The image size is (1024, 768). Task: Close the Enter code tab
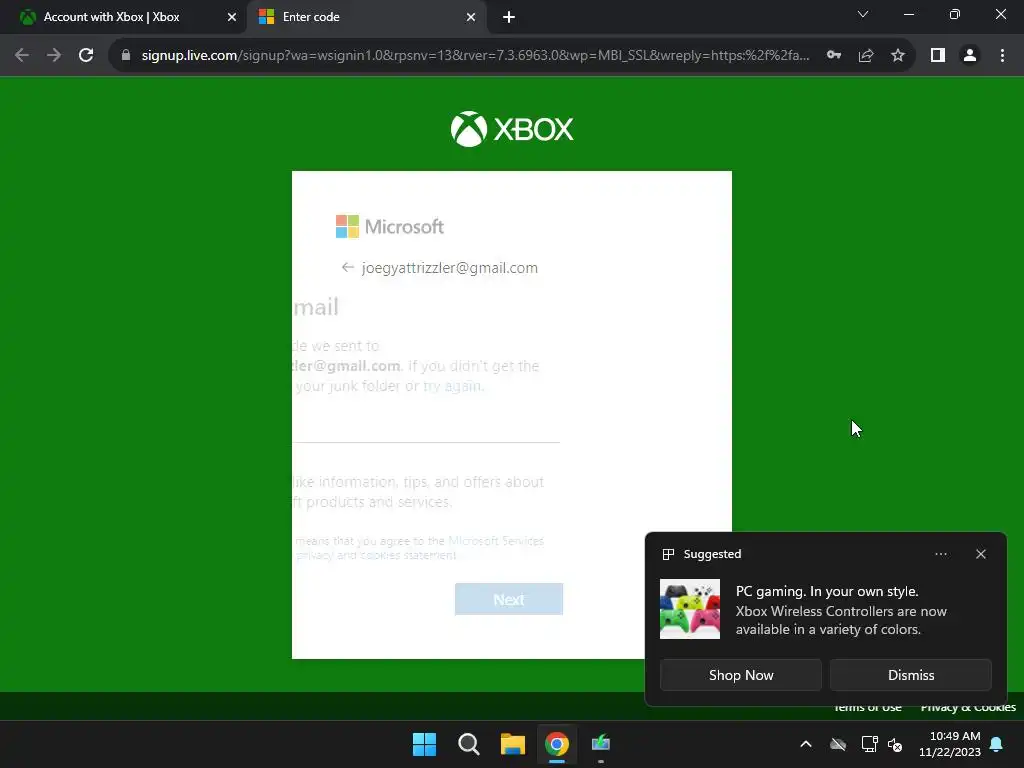[471, 17]
